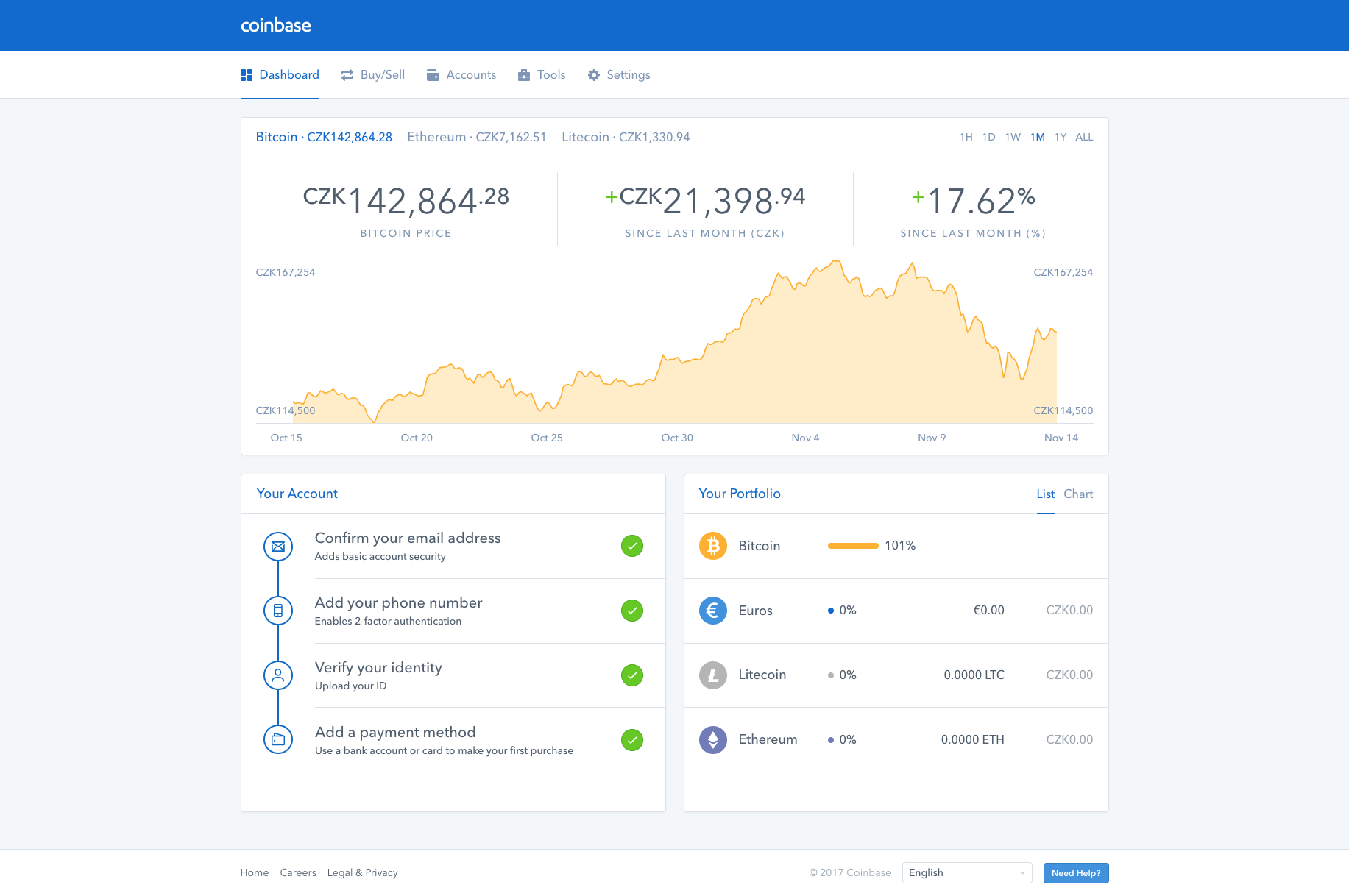This screenshot has width=1349, height=896.
Task: Open the Tools page
Action: click(542, 75)
